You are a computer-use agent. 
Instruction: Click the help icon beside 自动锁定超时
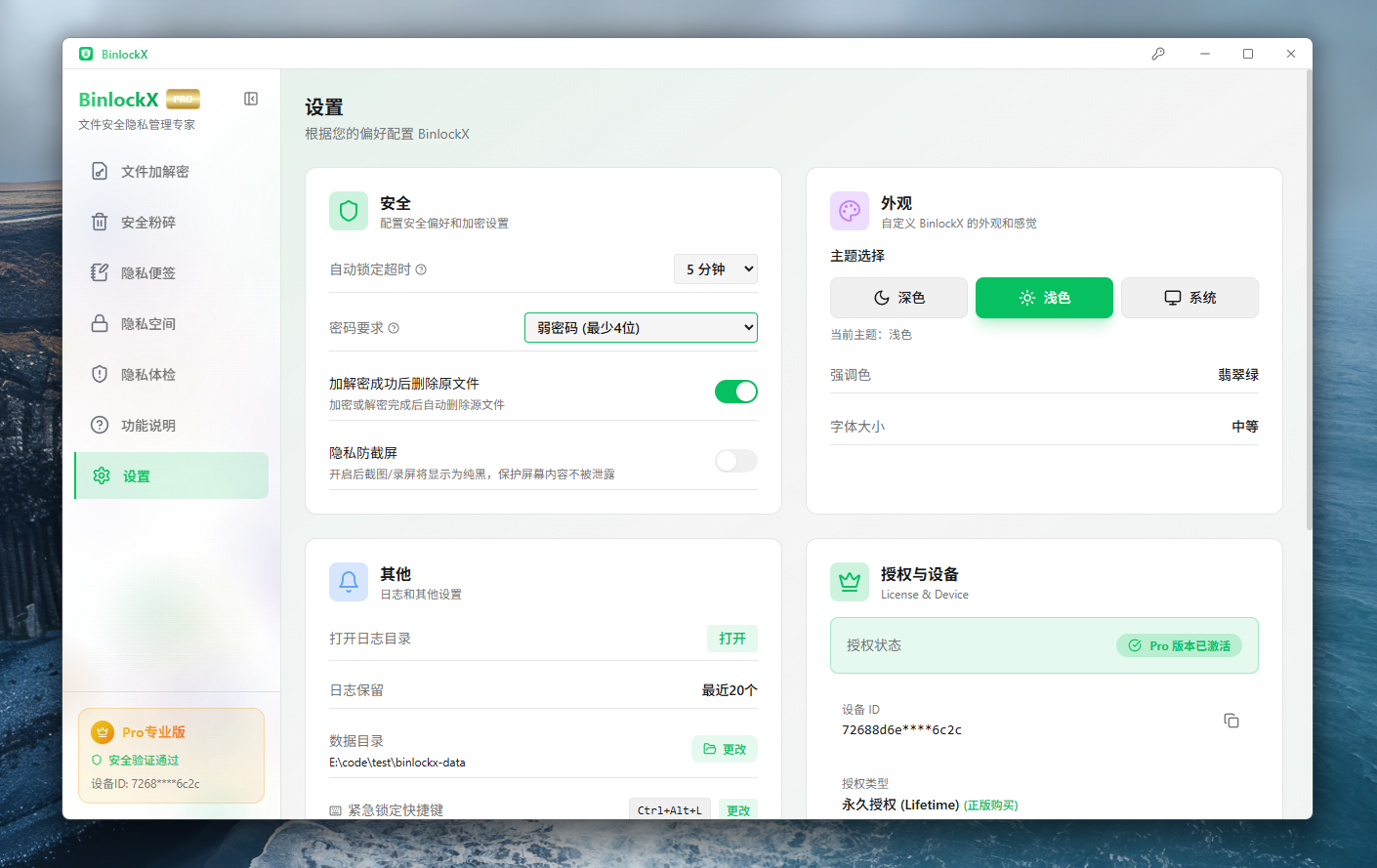coord(421,269)
